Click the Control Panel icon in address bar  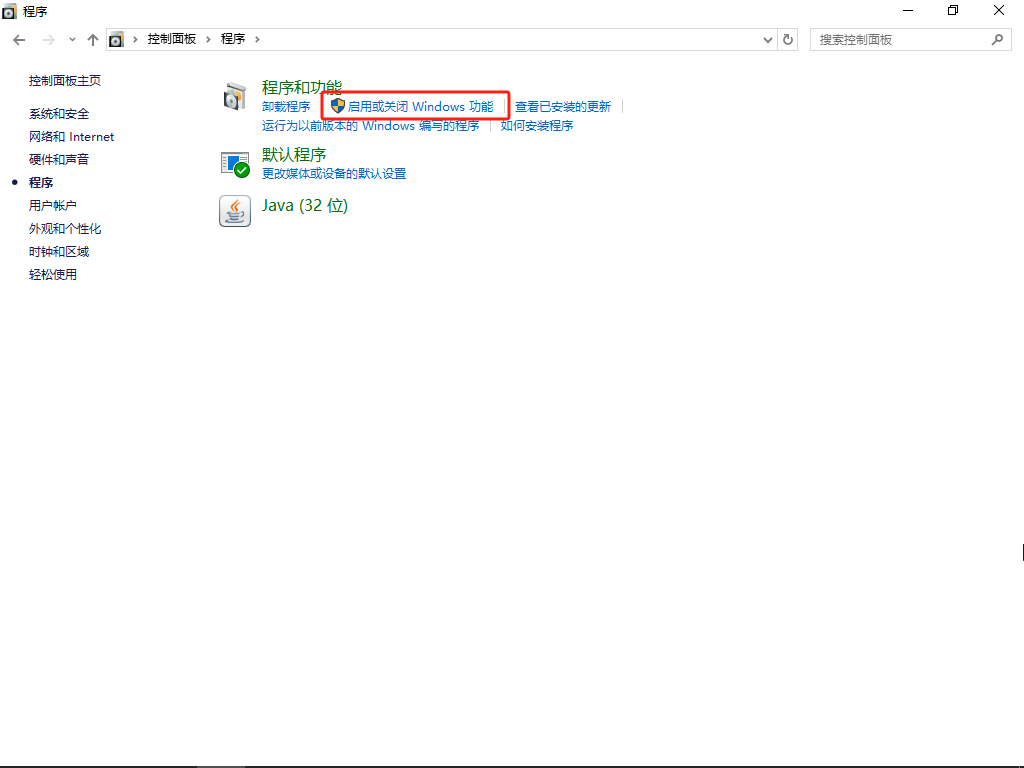(117, 39)
